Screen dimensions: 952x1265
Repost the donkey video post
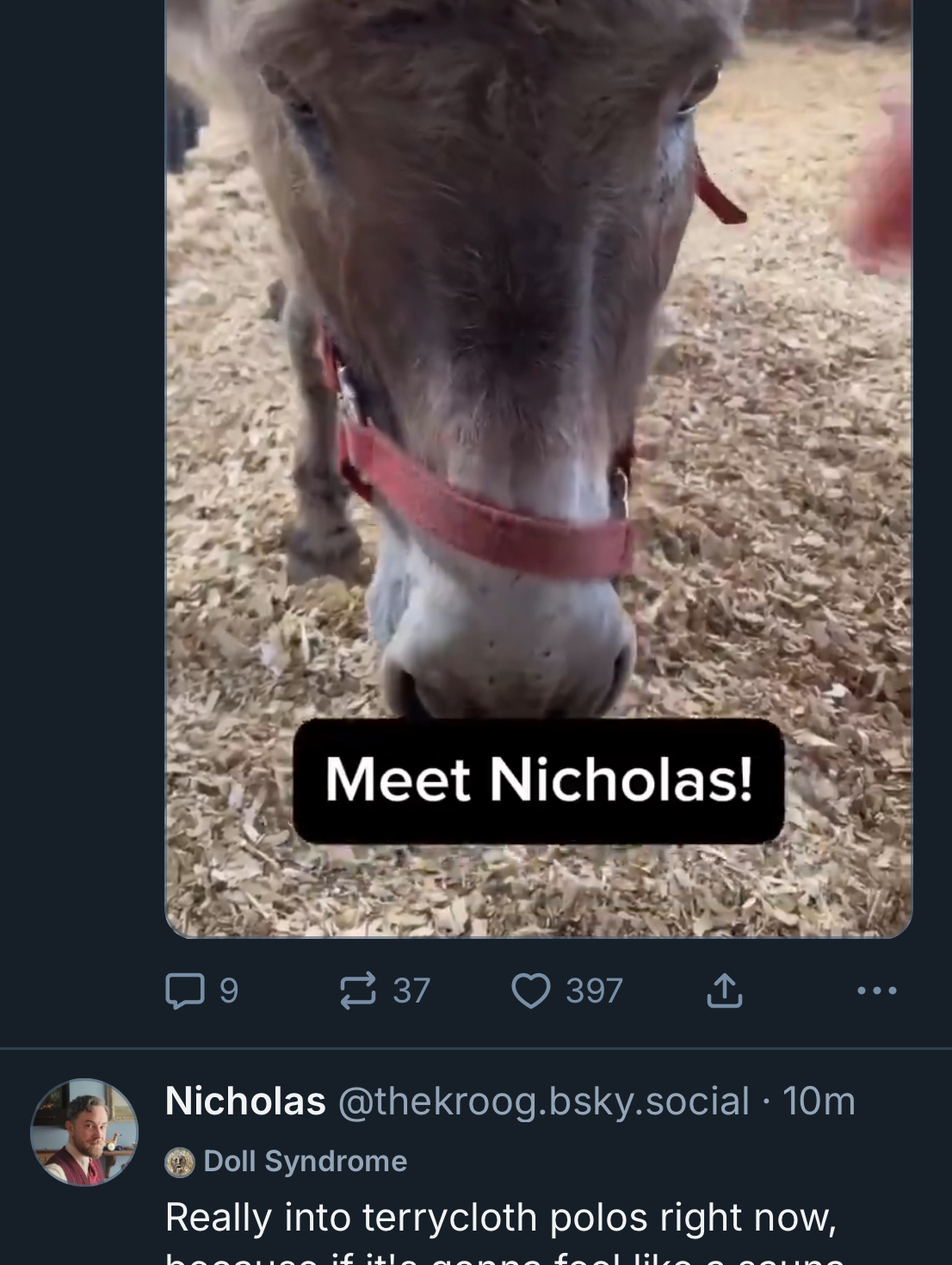click(358, 990)
